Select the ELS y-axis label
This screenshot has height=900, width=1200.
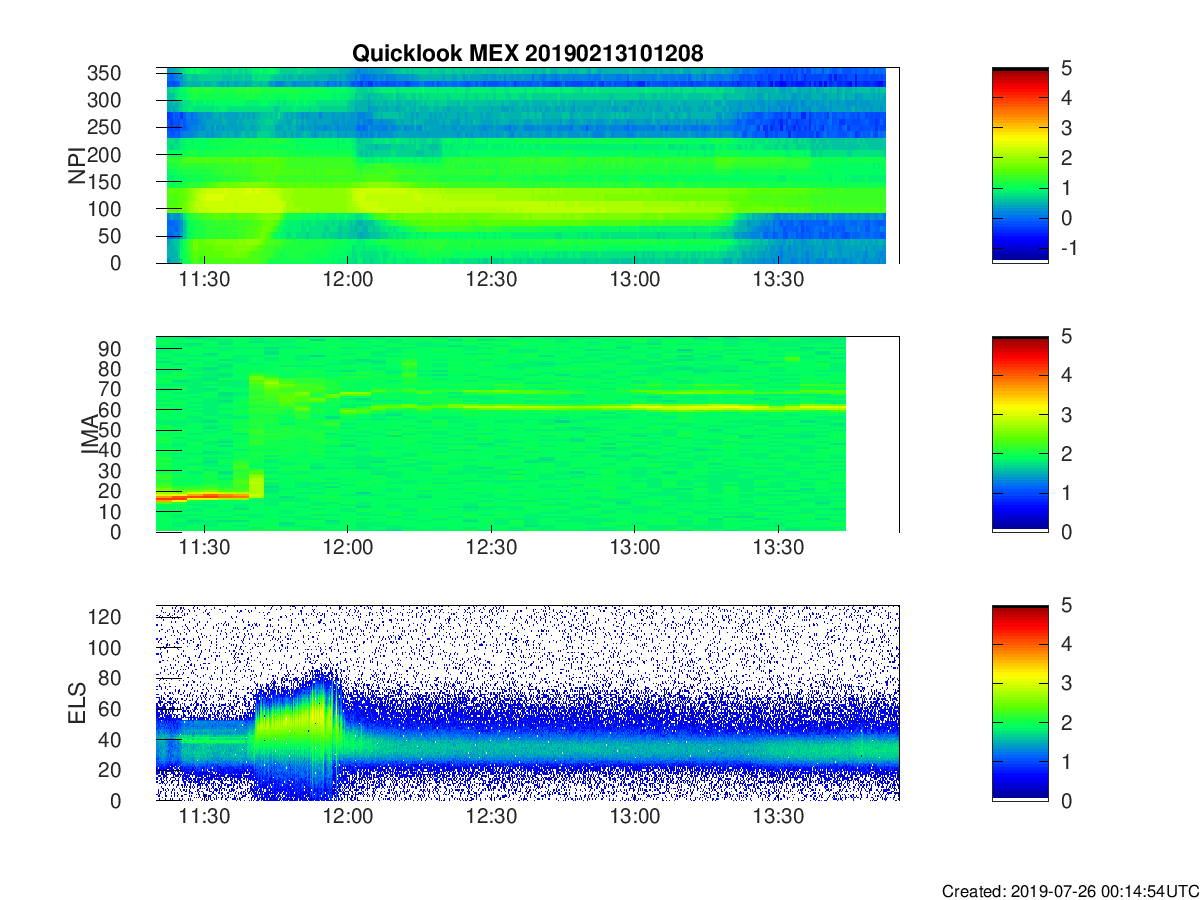(x=77, y=703)
